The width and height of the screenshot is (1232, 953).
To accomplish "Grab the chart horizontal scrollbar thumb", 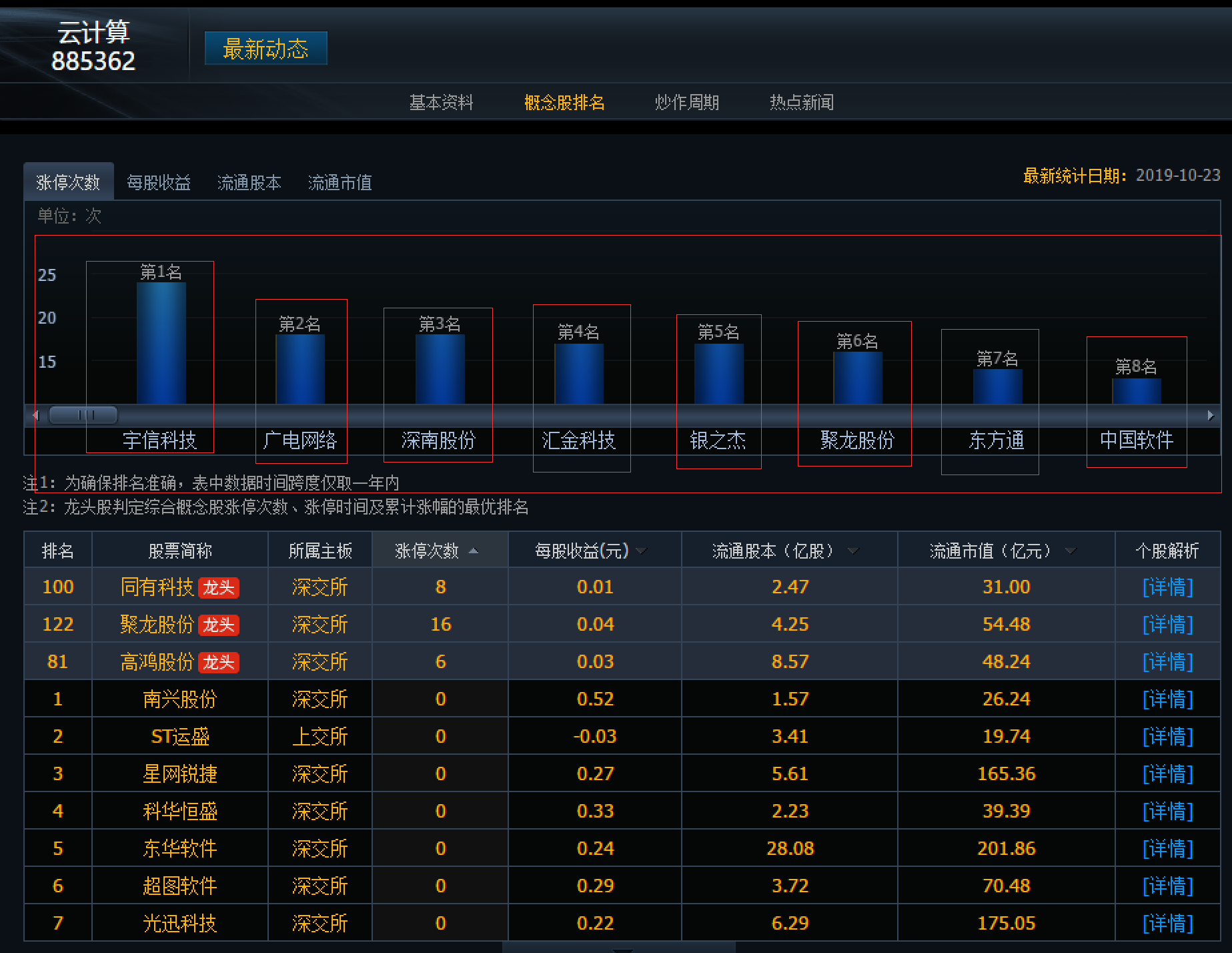I will 83,415.
